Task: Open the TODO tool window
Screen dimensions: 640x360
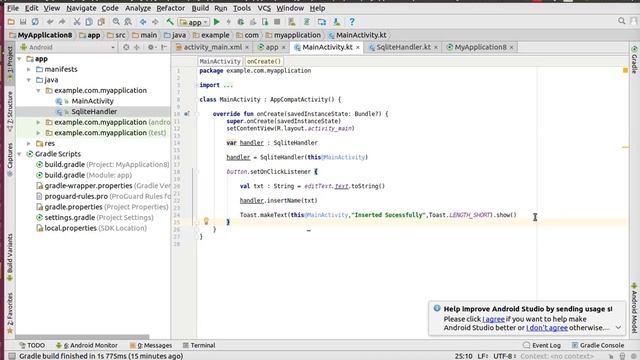Action: 32,345
